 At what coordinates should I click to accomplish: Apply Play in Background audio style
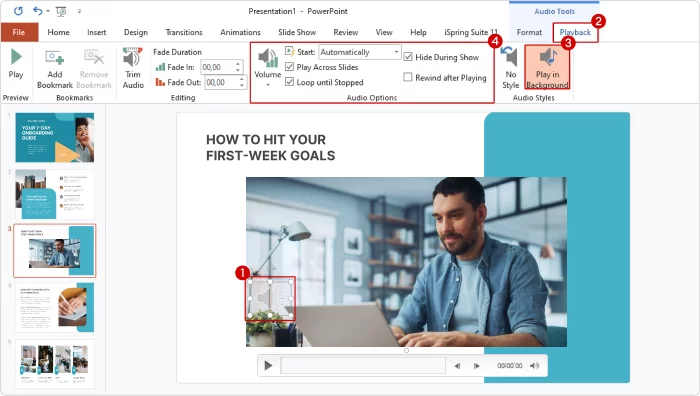click(x=547, y=67)
